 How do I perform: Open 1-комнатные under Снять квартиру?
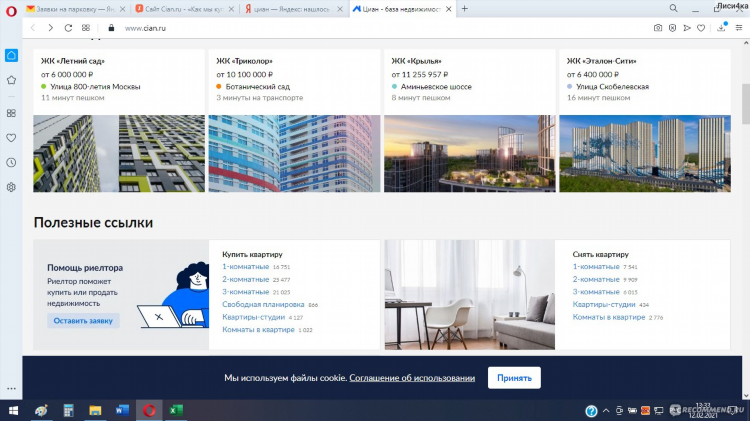[596, 266]
